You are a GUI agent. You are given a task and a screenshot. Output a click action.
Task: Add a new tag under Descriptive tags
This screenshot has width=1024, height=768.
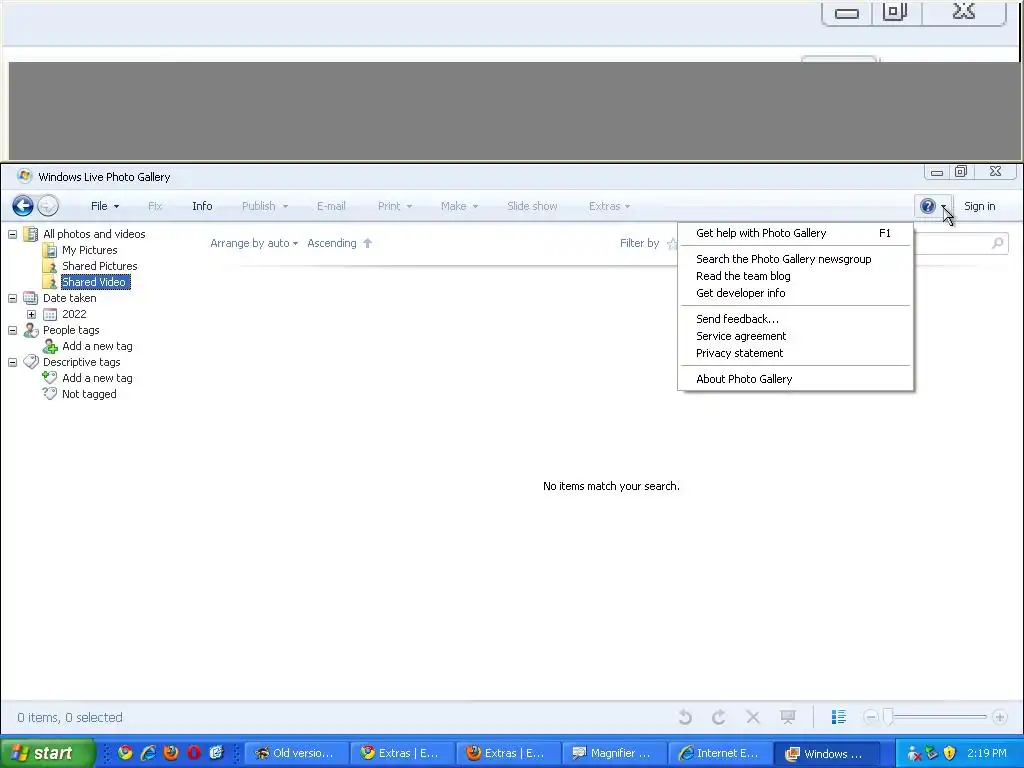[97, 378]
